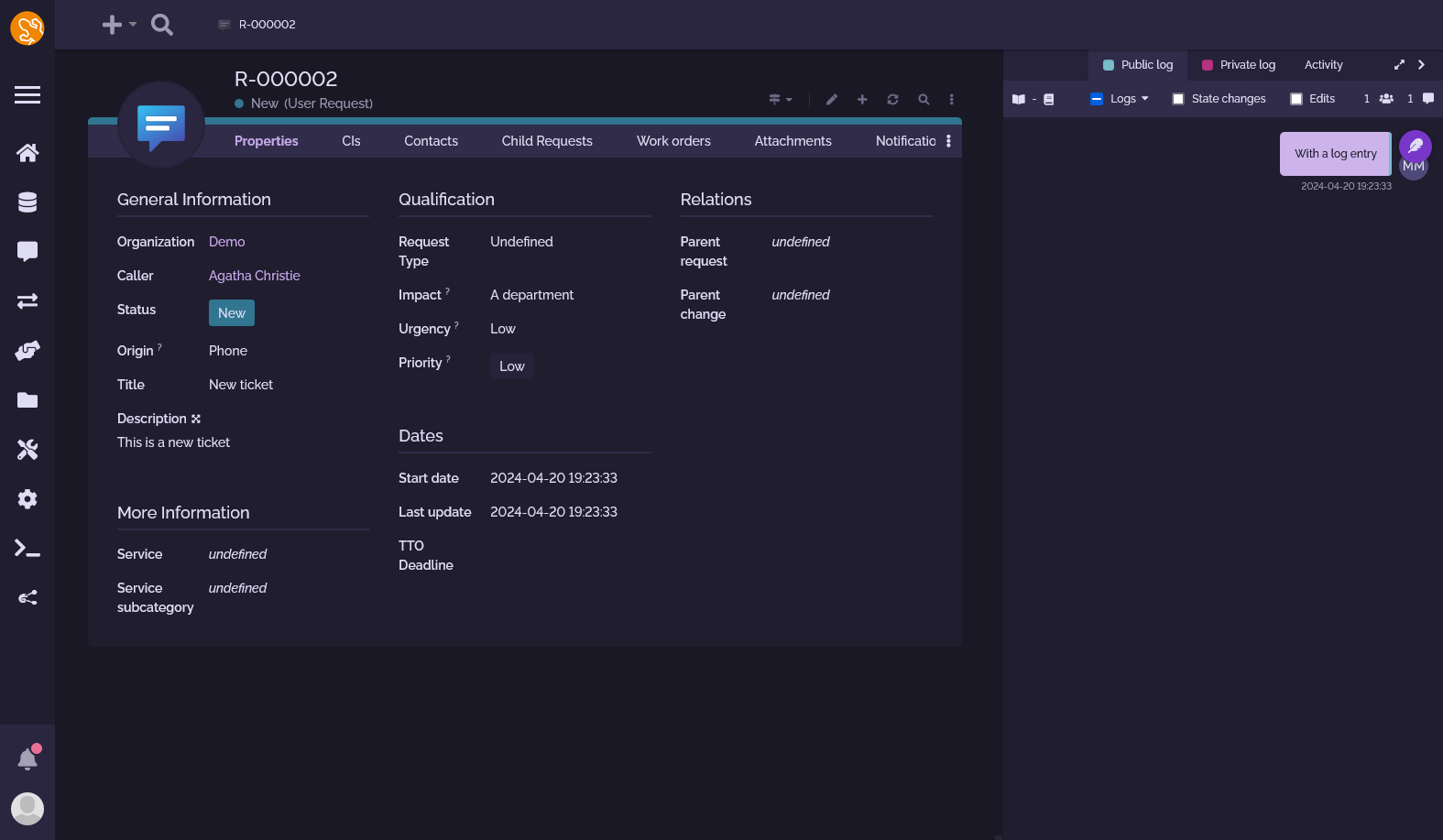Open the home (Welcome) menu icon
This screenshot has width=1443, height=840.
[x=27, y=152]
